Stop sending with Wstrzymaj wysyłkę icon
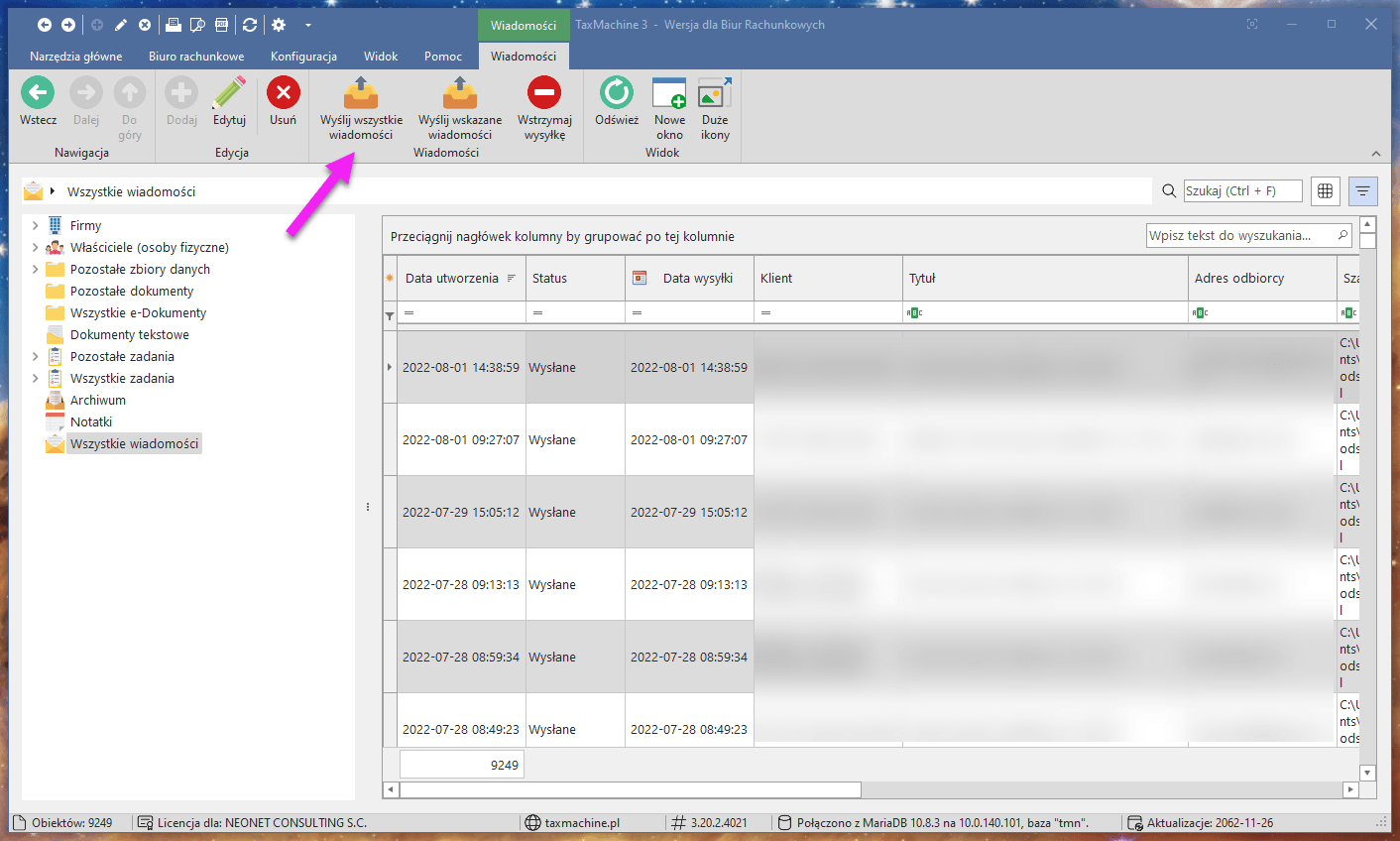Viewport: 1400px width, 841px height. [544, 94]
